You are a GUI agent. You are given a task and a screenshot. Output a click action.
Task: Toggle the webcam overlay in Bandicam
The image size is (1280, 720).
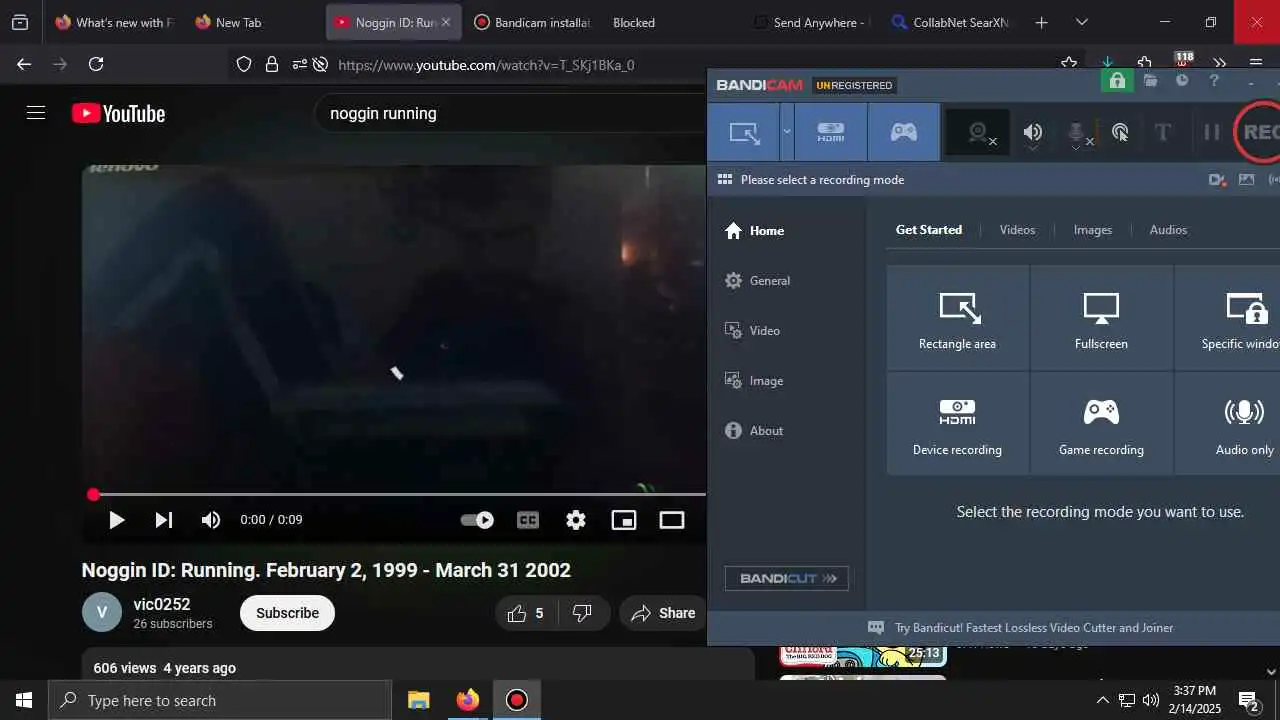pos(979,132)
